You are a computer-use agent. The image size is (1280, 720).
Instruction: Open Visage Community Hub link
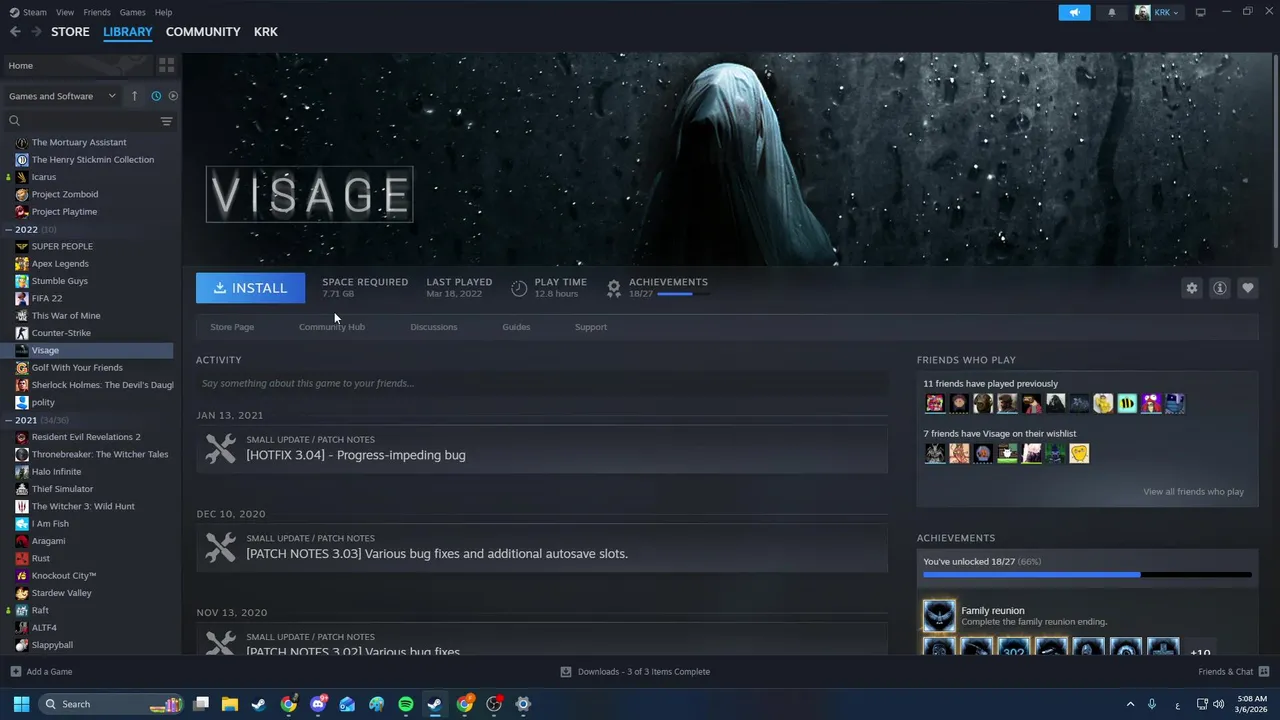tap(332, 327)
